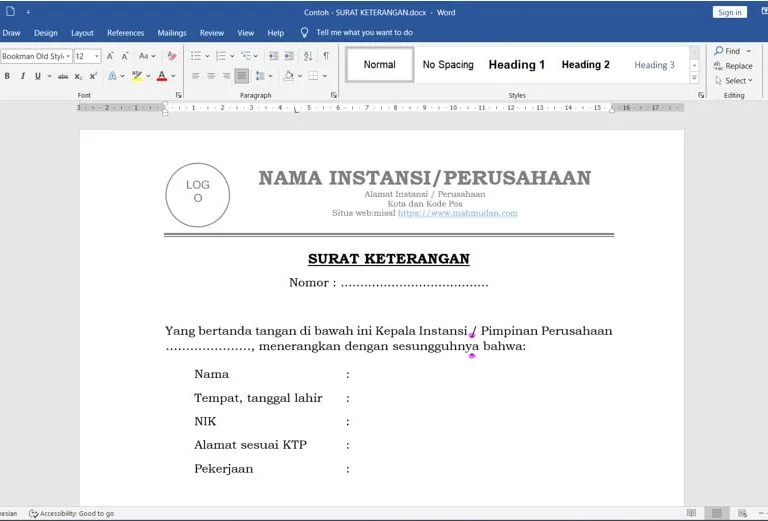This screenshot has height=521, width=768.
Task: Apply Heading 2 style
Action: click(586, 65)
